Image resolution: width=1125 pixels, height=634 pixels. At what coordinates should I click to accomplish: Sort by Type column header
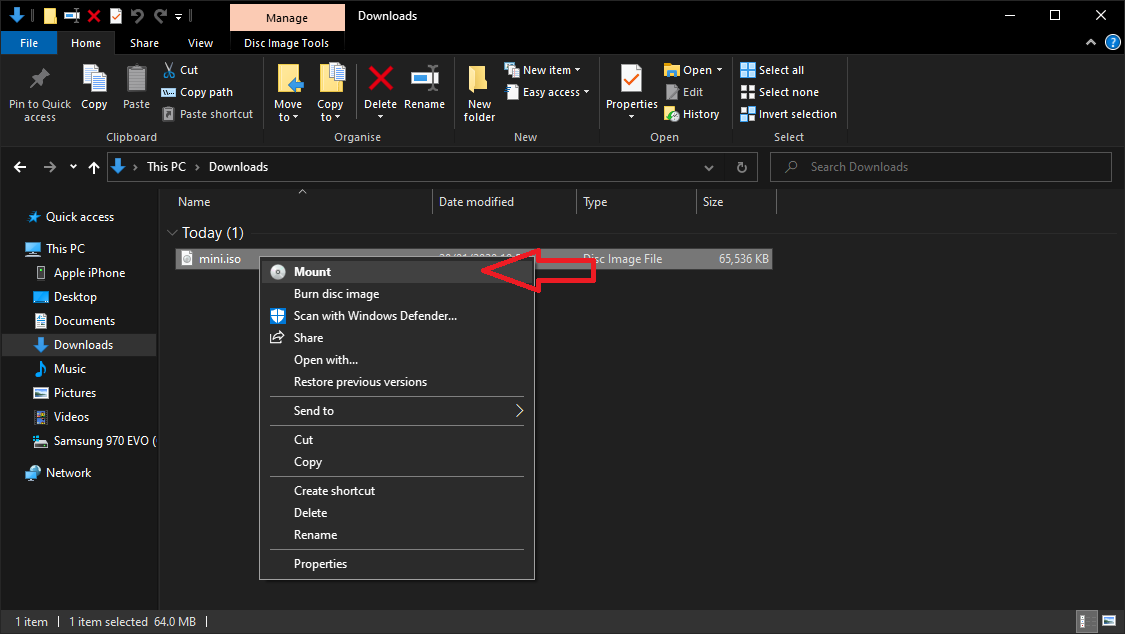point(595,202)
